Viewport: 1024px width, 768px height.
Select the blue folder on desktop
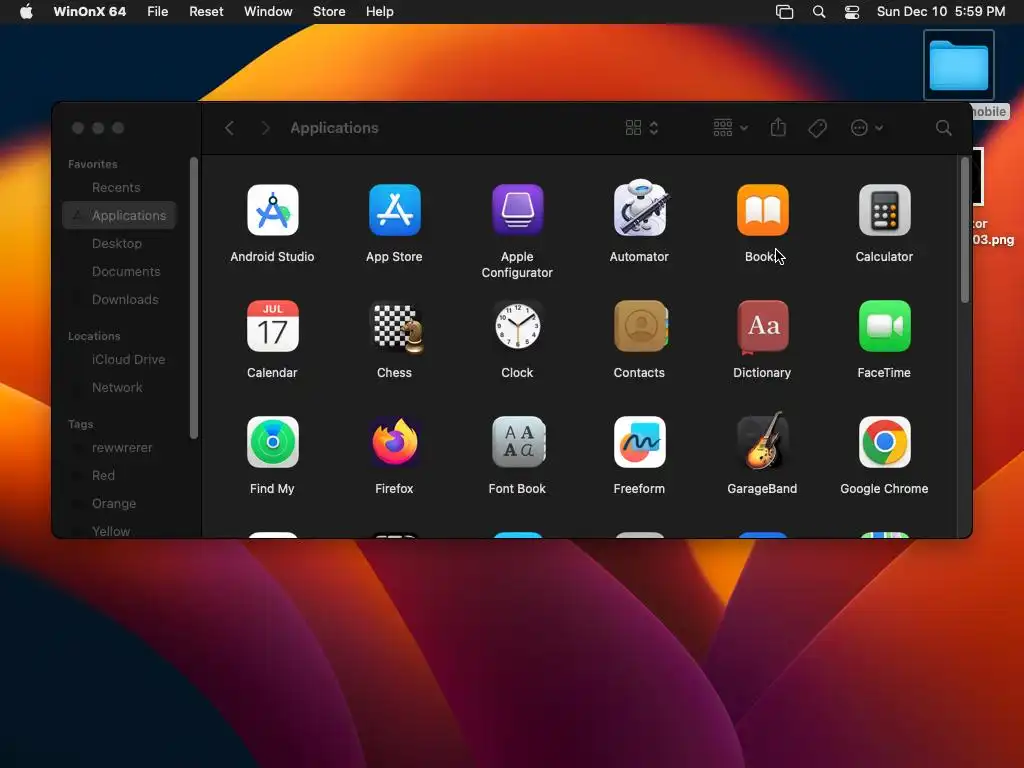(x=959, y=65)
